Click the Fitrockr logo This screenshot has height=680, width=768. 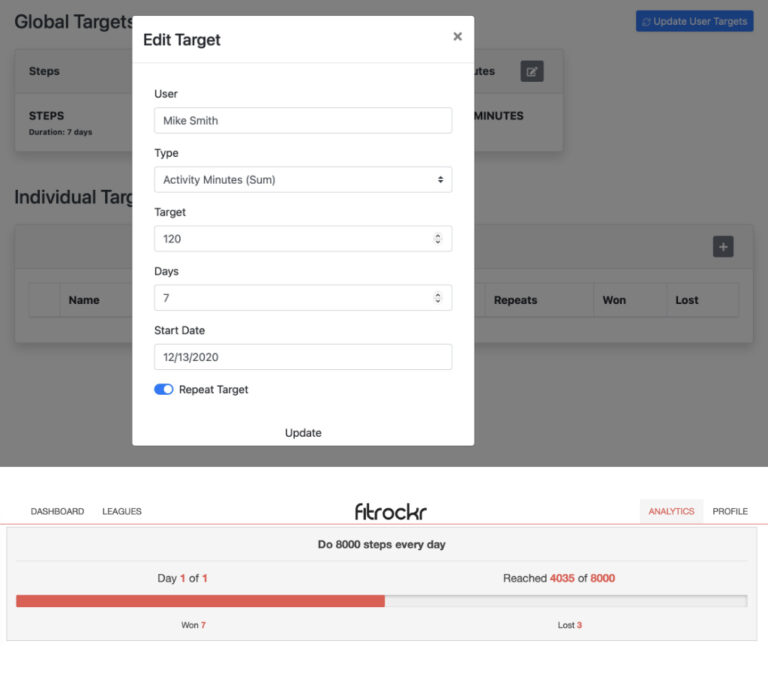(x=390, y=511)
